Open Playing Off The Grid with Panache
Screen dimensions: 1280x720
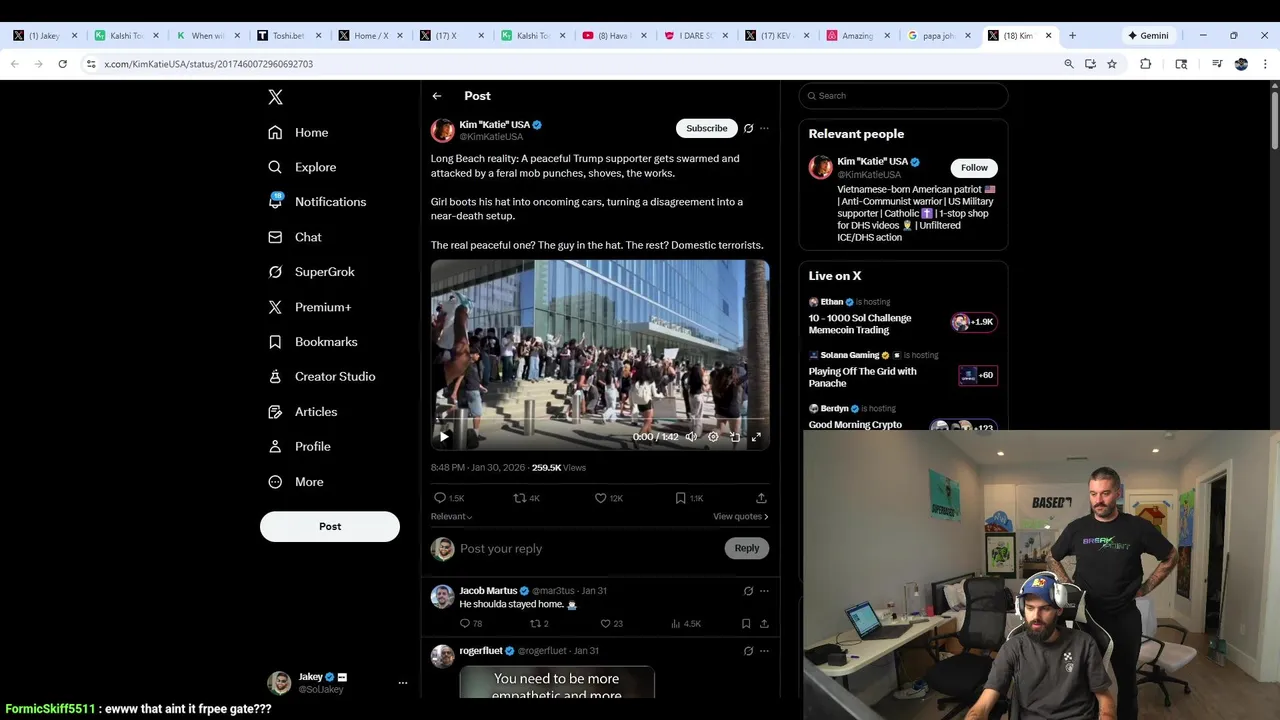[902, 371]
